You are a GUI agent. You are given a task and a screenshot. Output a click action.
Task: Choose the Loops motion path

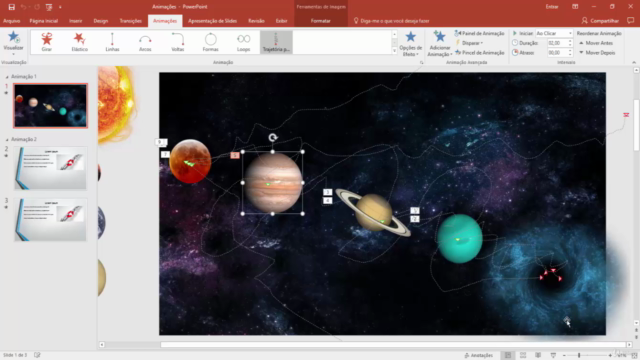coord(243,42)
